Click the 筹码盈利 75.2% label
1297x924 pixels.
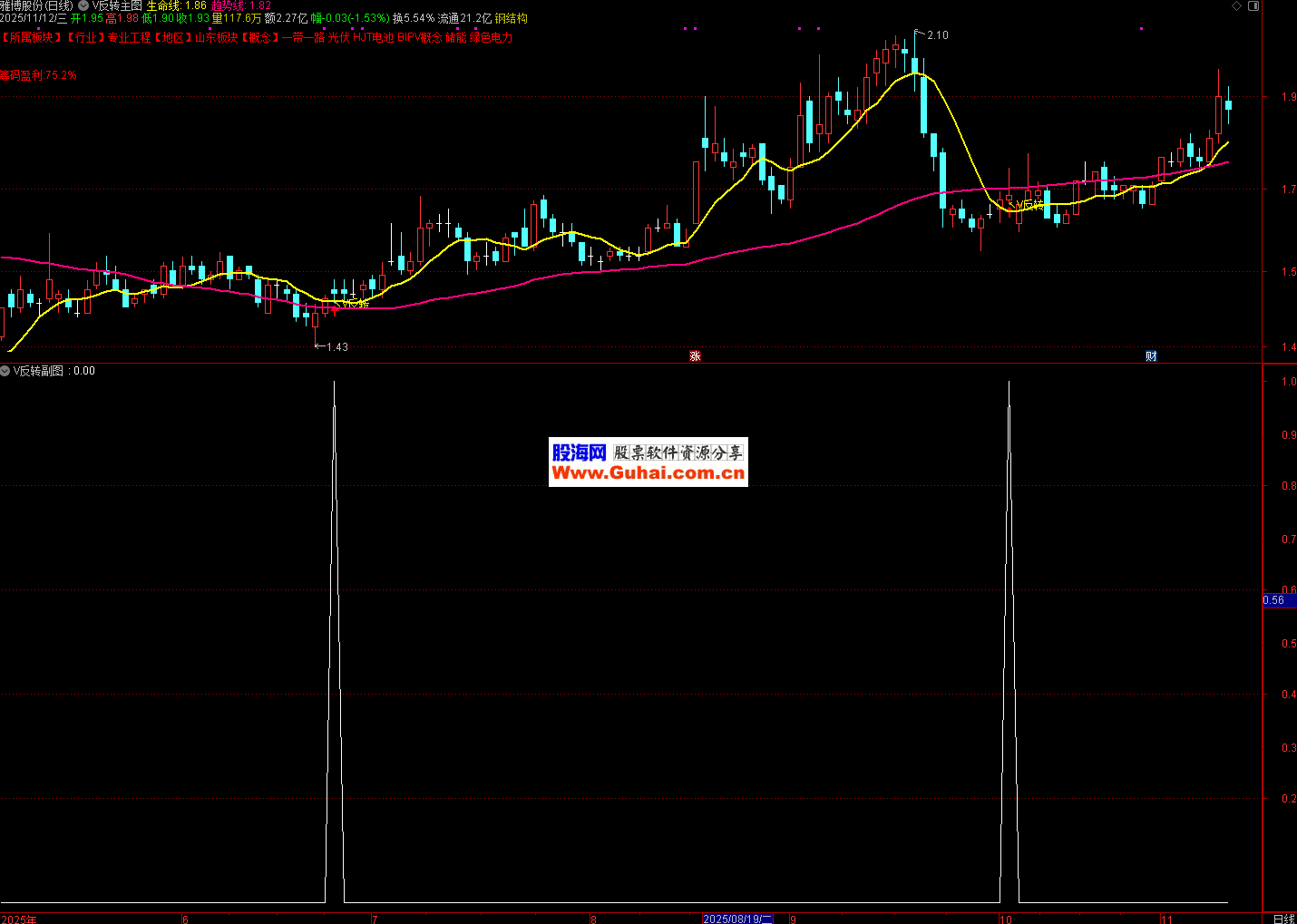(x=38, y=75)
